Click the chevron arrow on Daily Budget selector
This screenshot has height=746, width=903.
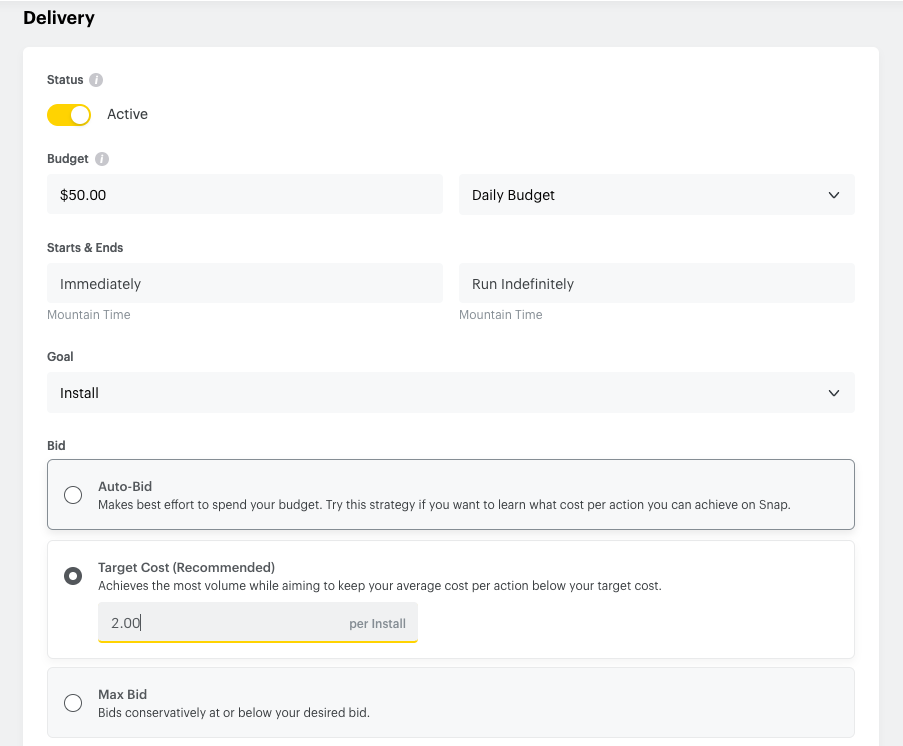(834, 195)
